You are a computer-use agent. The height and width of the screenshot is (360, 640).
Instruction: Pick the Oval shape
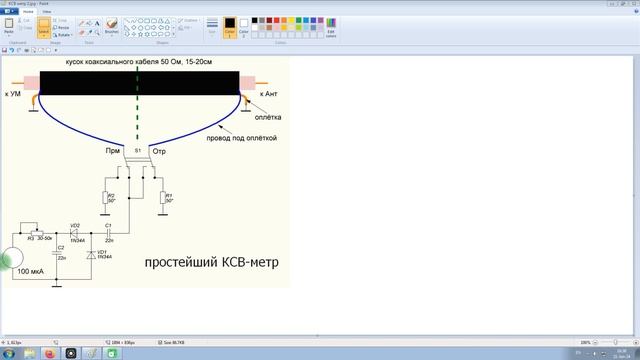click(140, 20)
